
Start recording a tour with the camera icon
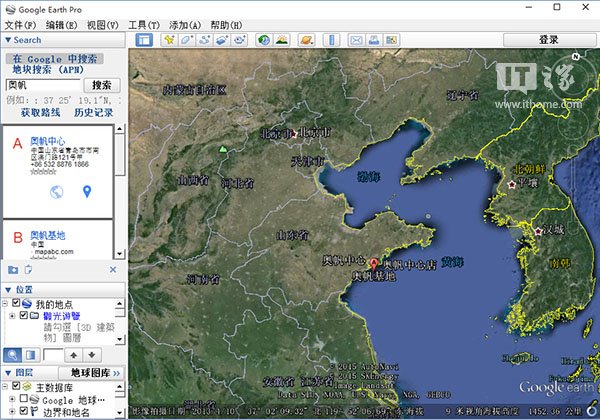(240, 40)
